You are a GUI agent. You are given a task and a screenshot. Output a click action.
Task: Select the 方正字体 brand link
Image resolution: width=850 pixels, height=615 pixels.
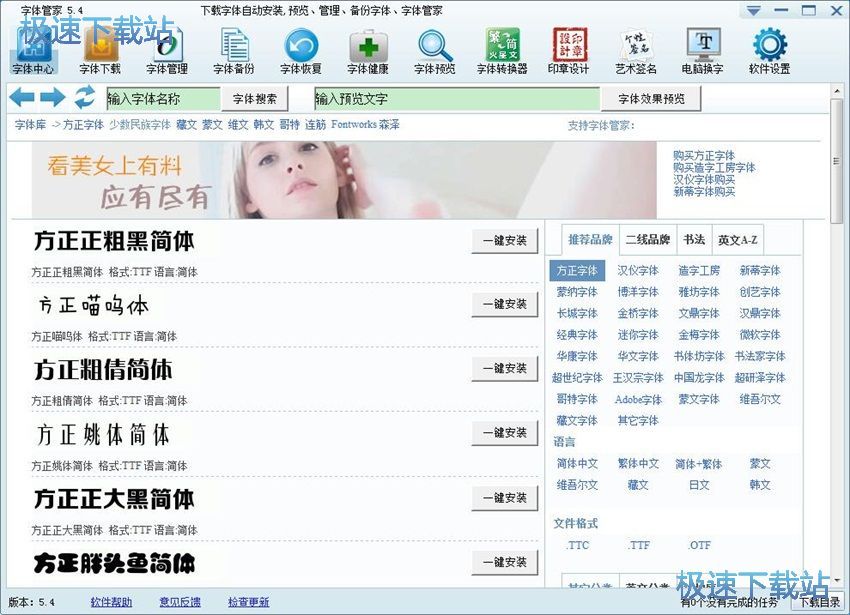577,271
